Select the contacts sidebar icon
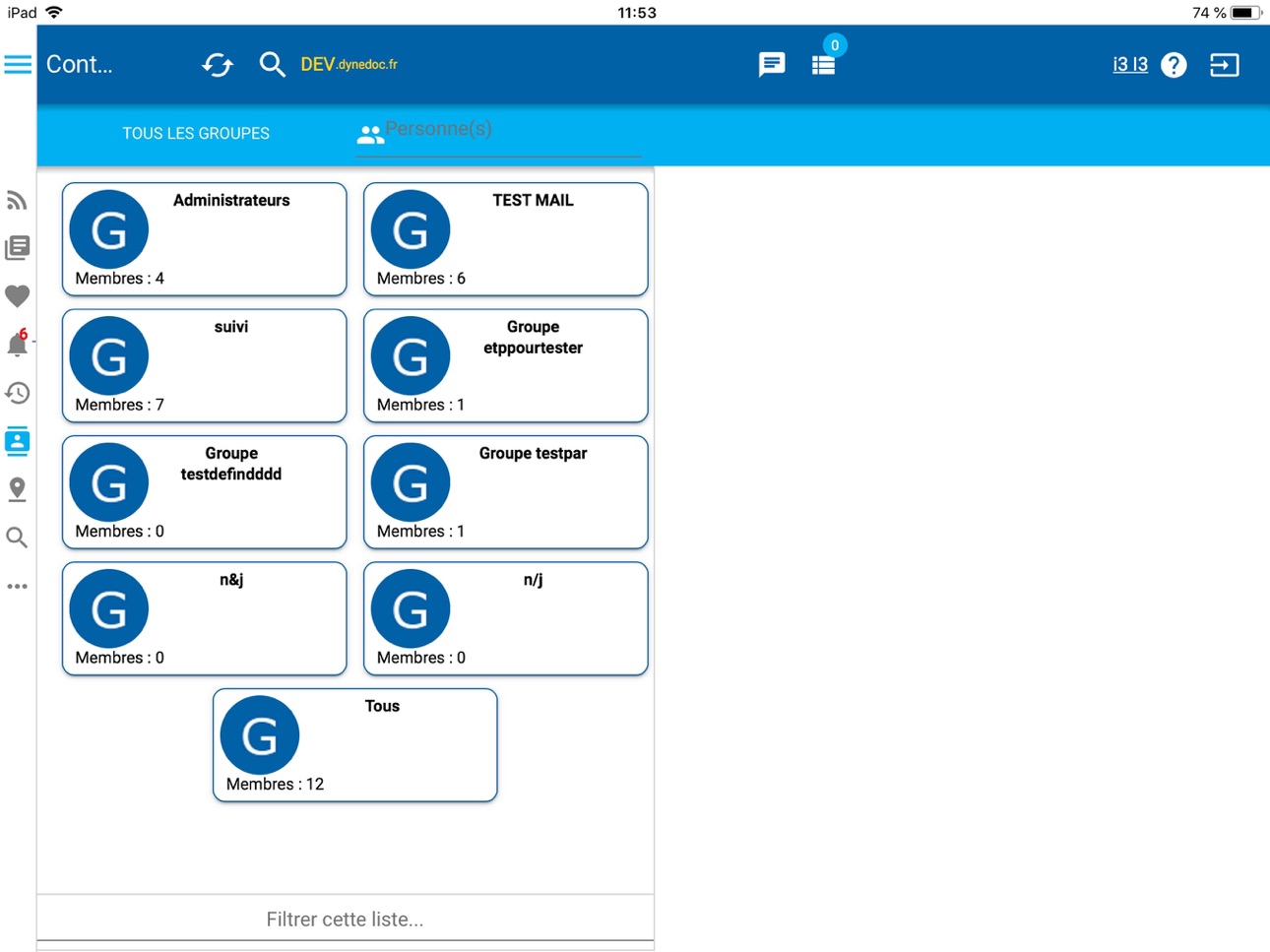This screenshot has width=1270, height=952. click(17, 441)
